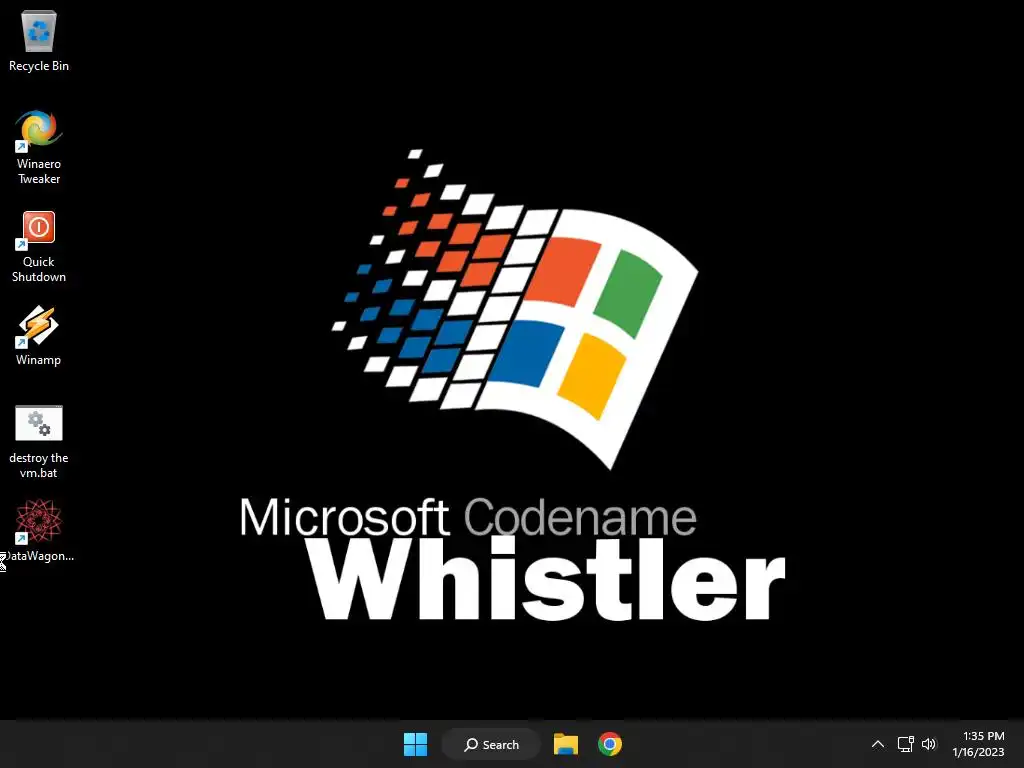Launch Google Chrome from the taskbar

pyautogui.click(x=610, y=744)
